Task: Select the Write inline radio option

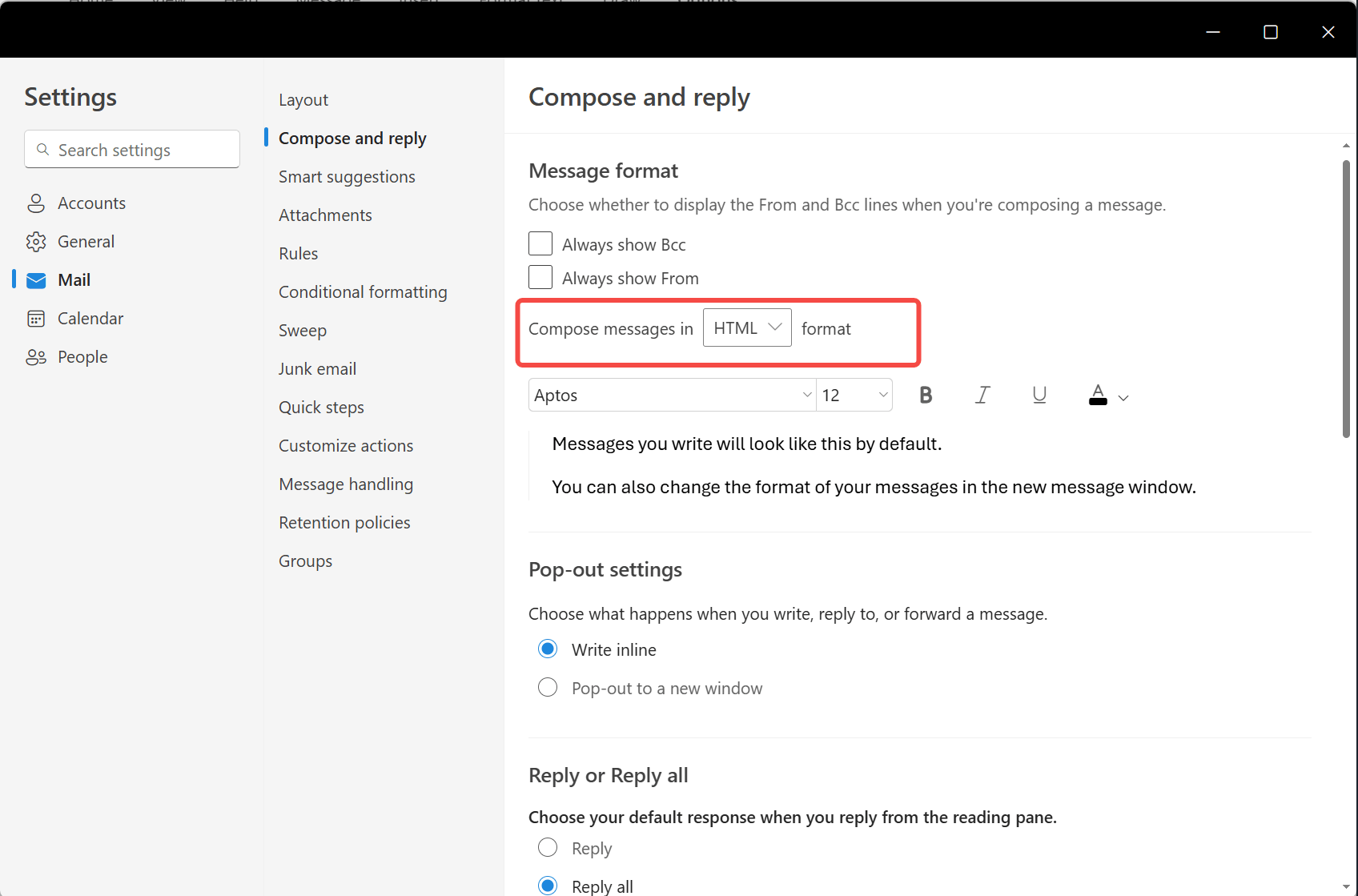Action: pos(548,649)
